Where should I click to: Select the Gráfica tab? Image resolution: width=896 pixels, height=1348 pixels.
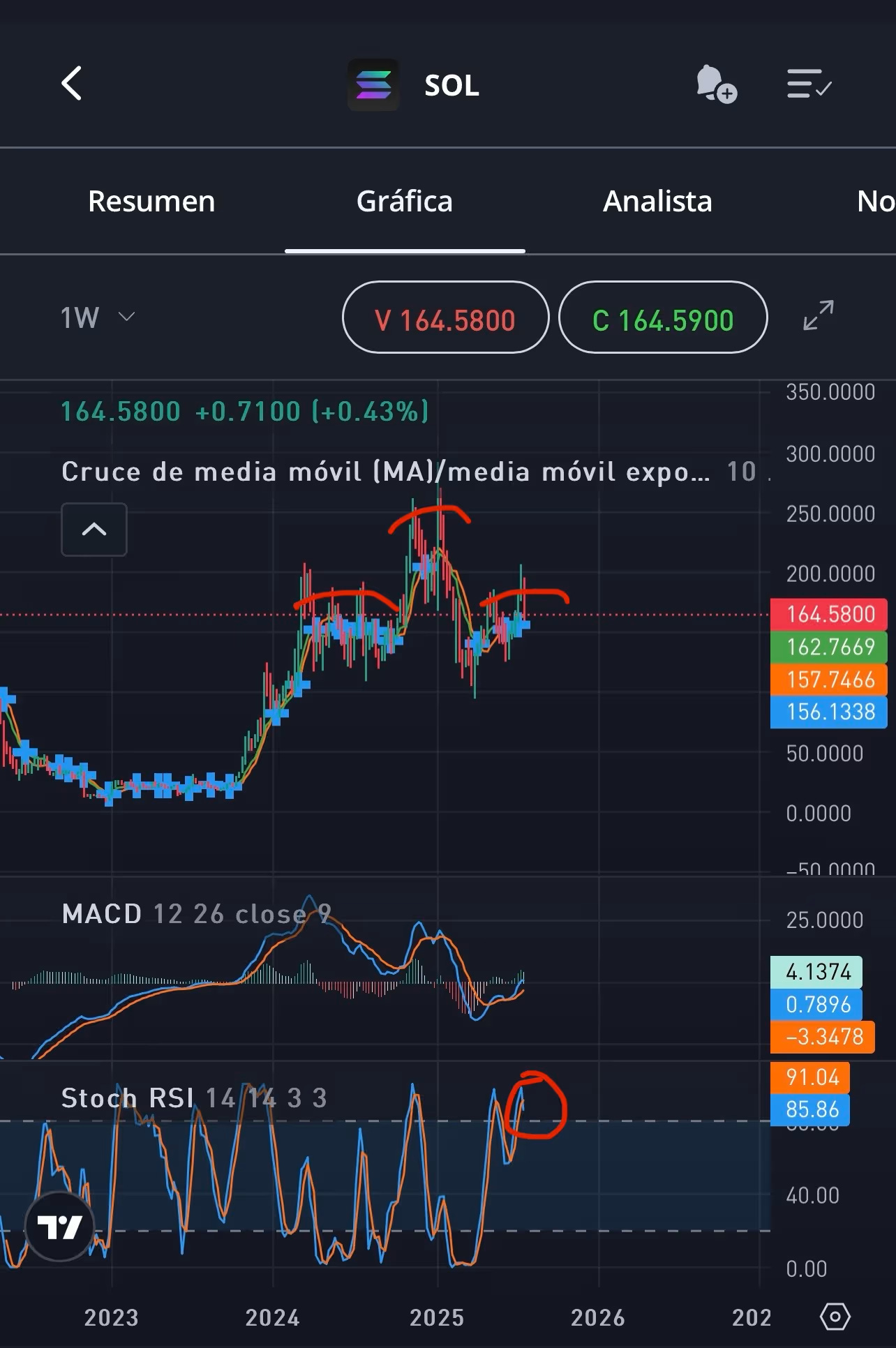click(405, 201)
